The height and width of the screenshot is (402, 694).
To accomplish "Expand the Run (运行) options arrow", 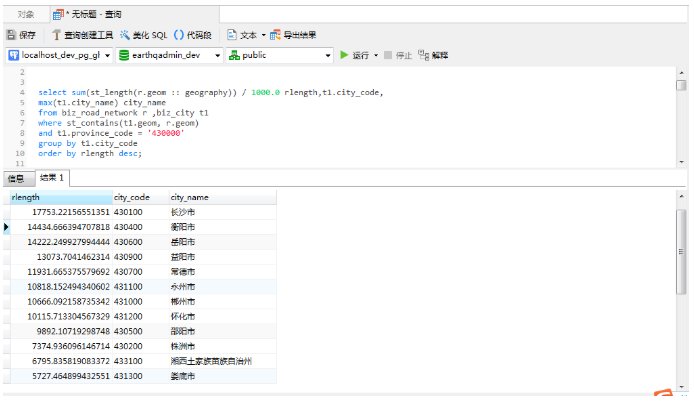I will coord(376,55).
